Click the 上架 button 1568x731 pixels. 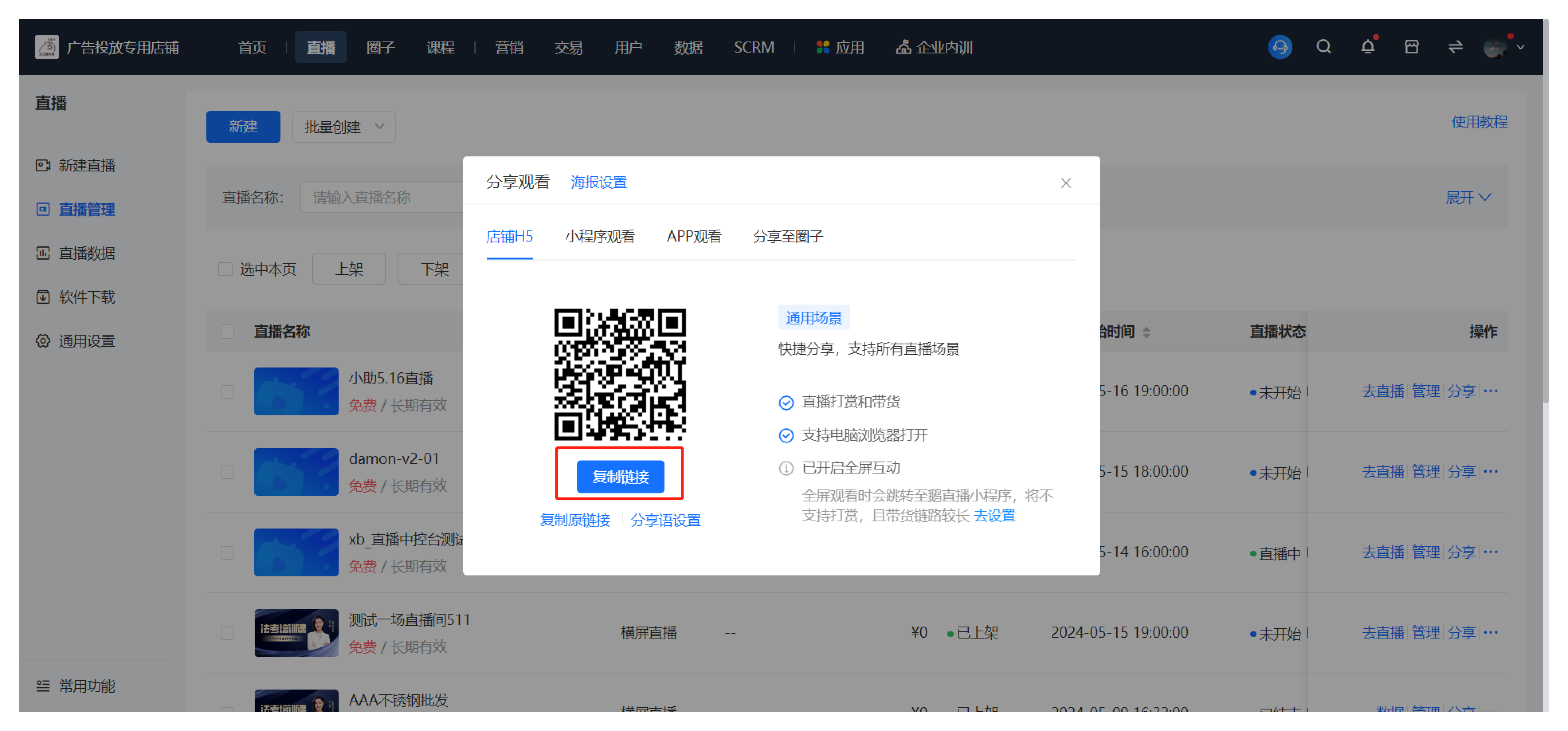tap(349, 269)
